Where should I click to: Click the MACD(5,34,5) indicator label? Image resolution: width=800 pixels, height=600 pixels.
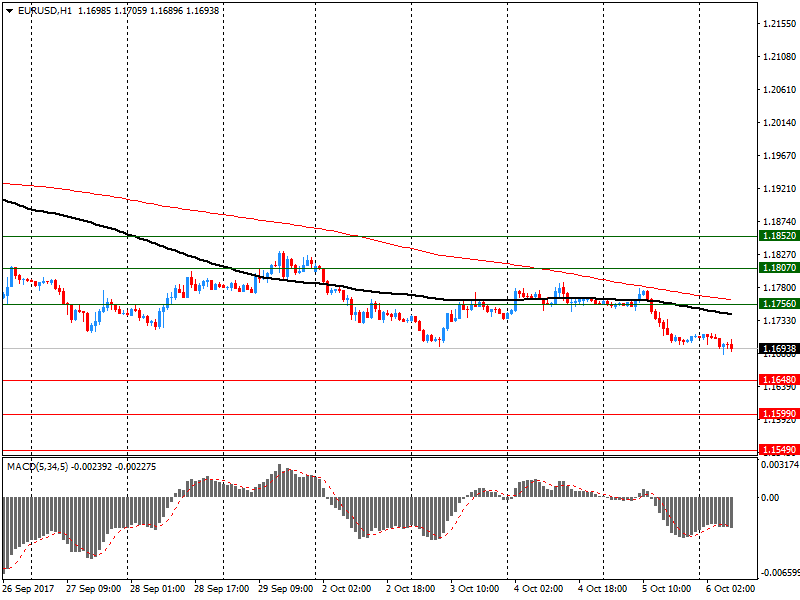(x=37, y=467)
